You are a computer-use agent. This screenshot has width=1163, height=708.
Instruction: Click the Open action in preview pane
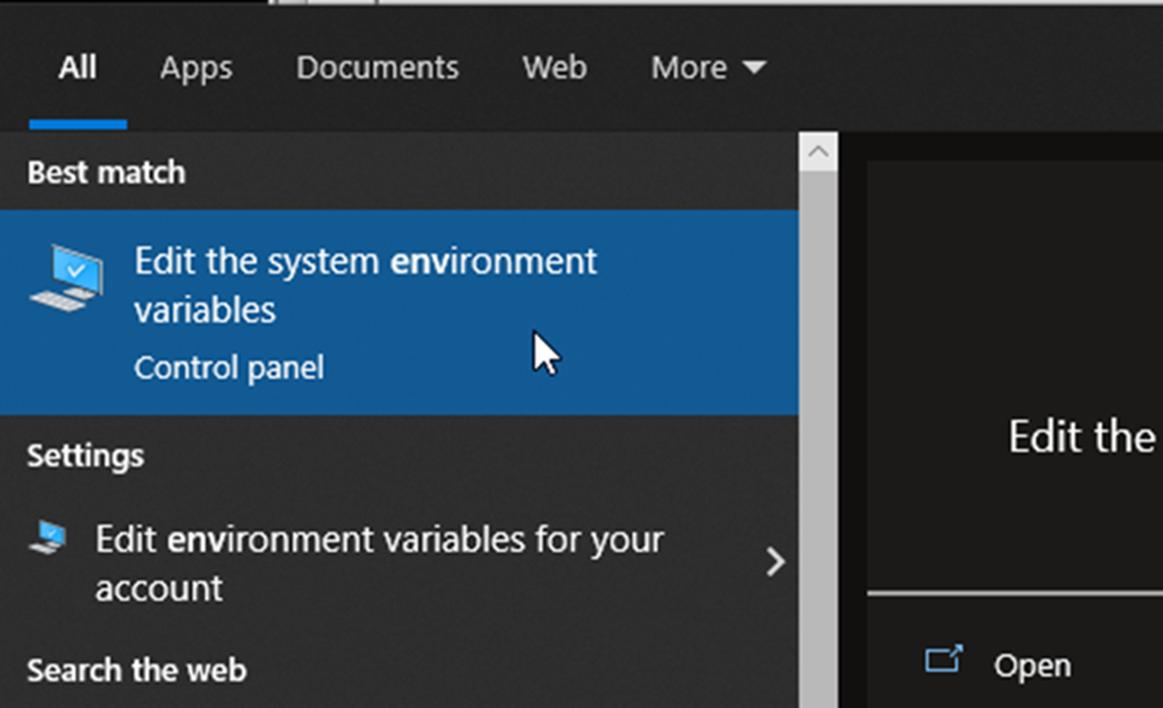[1032, 666]
